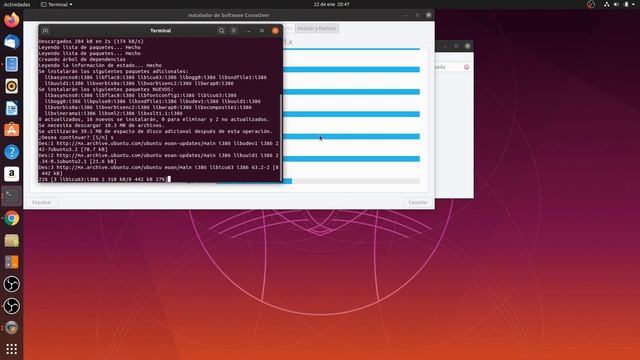This screenshot has width=640, height=360.
Task: Open the Help icon in dock
Action: click(x=11, y=152)
